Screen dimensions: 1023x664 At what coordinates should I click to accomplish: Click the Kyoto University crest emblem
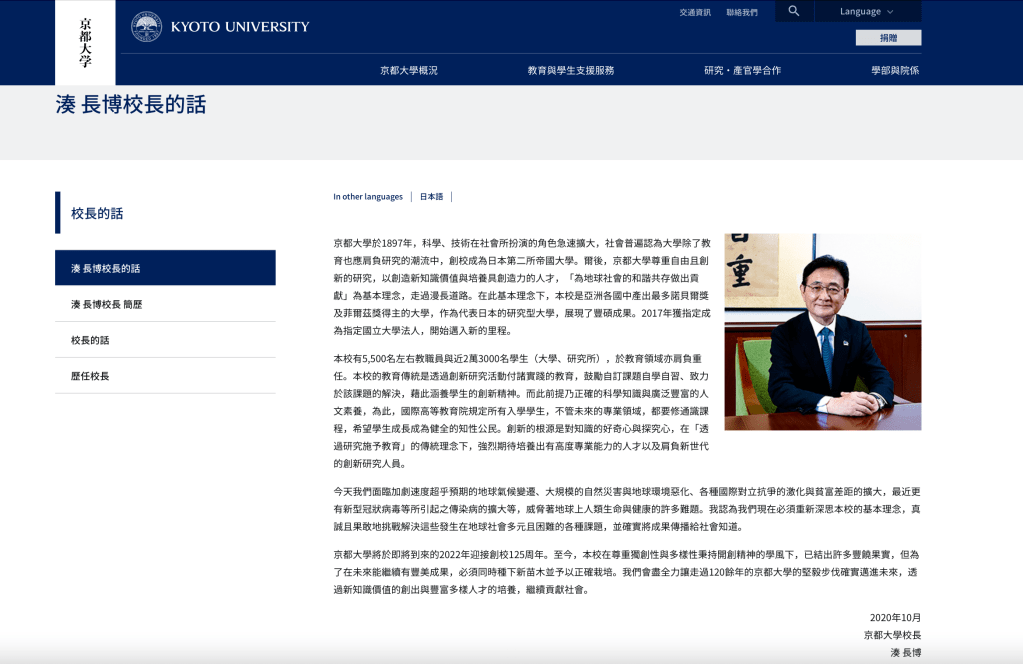[146, 27]
